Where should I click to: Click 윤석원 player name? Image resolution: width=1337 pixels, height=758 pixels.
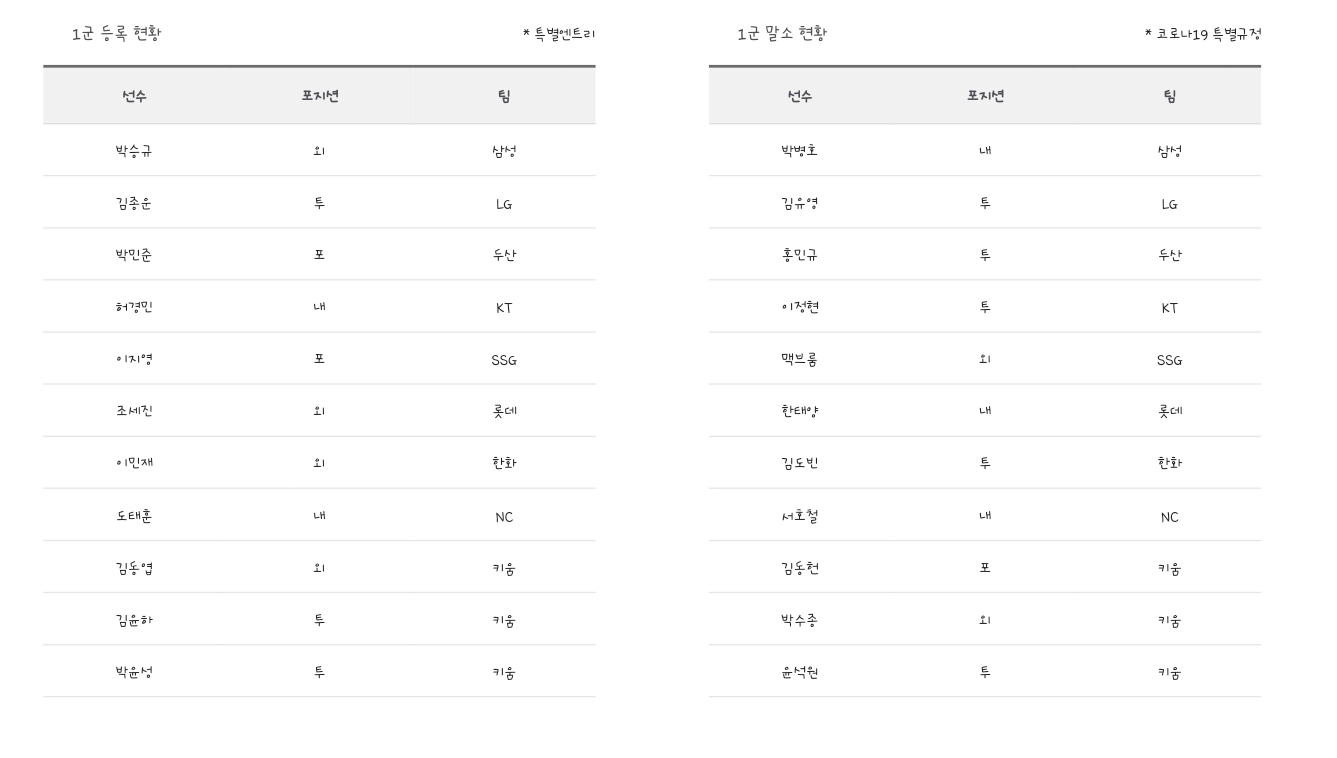799,672
